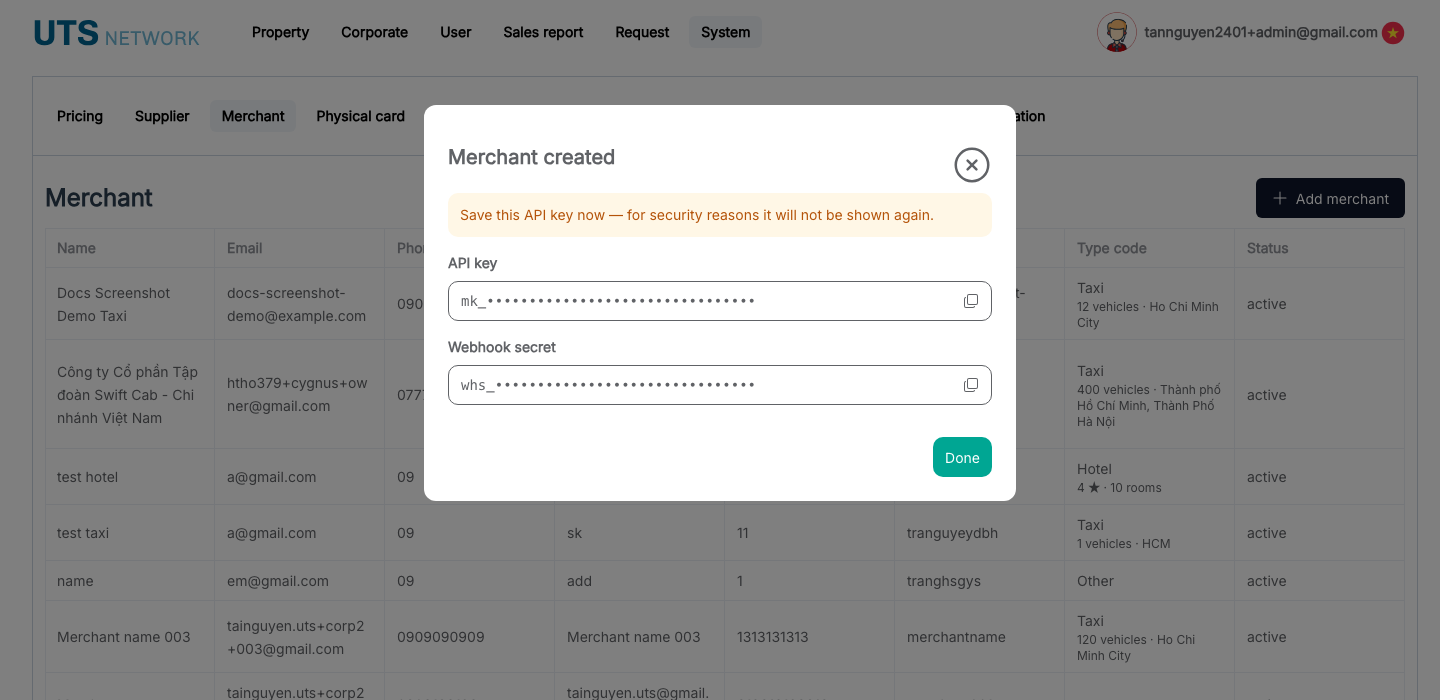Viewport: 1440px width, 700px height.
Task: Switch to the Physical card tab
Action: [360, 116]
